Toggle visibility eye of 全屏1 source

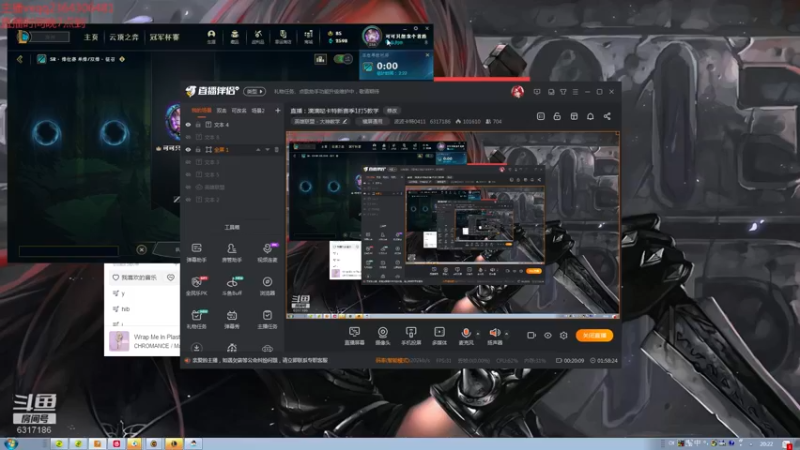pyautogui.click(x=188, y=149)
